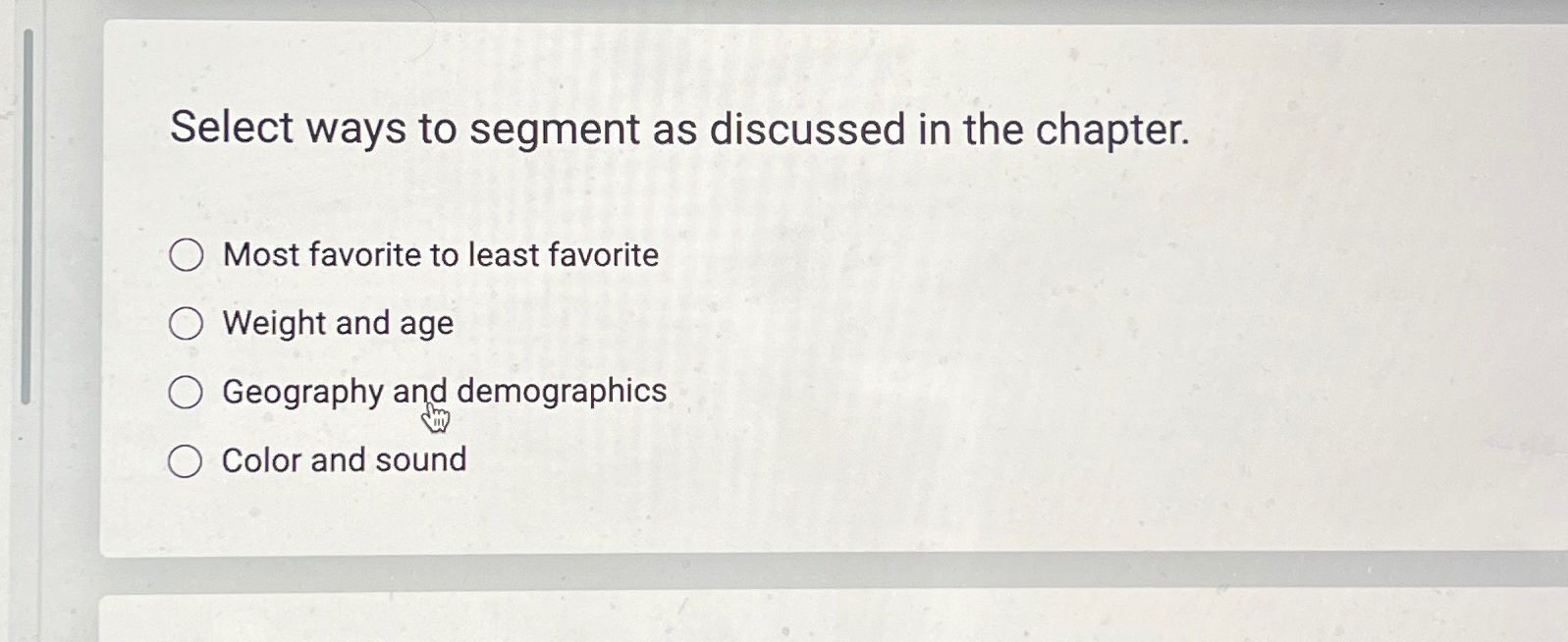The width and height of the screenshot is (1568, 642).
Task: Pick 'Geography and demographics' as the answer
Action: 187,392
